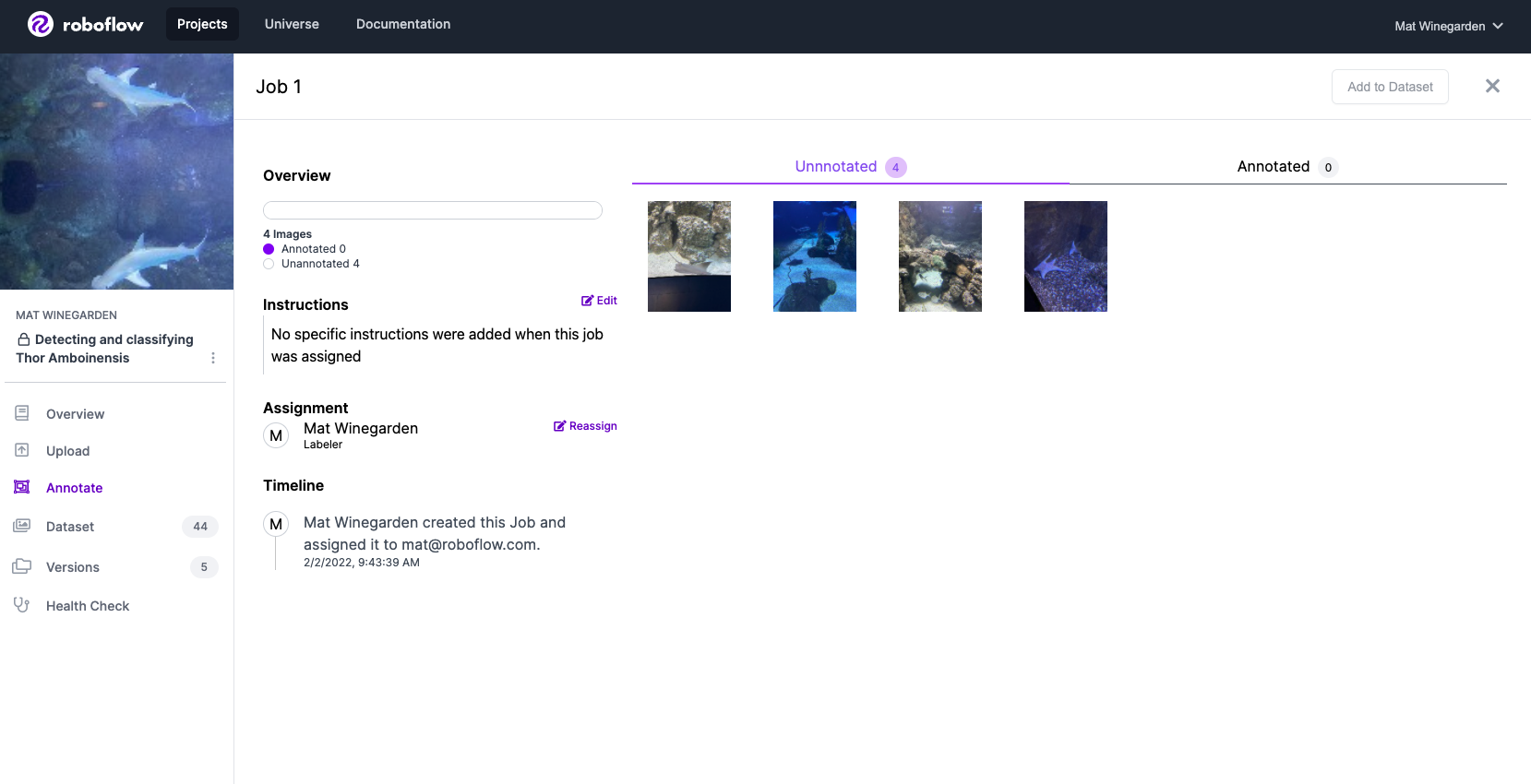Click the Add to Dataset button

[1389, 87]
